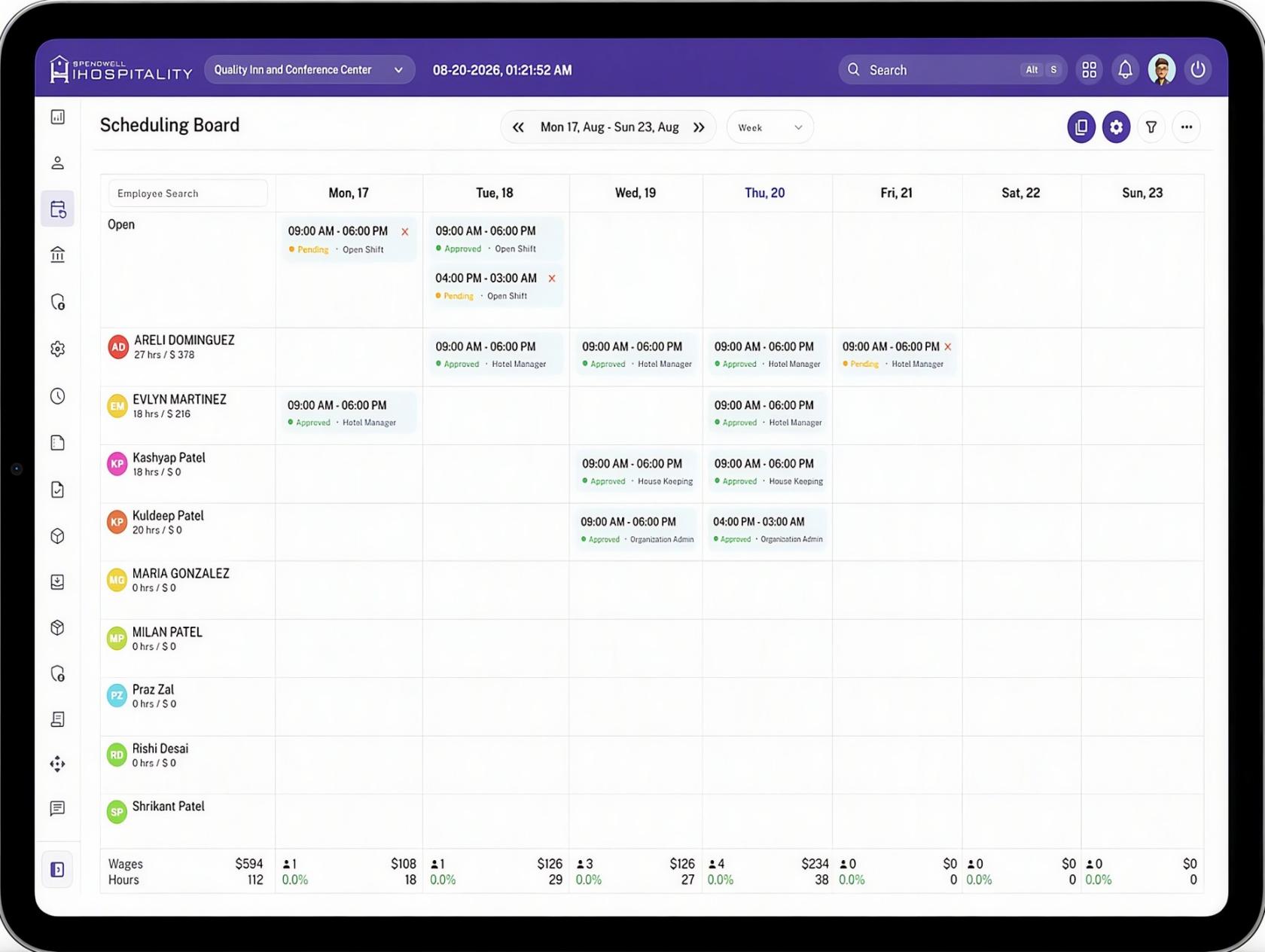1265x952 pixels.
Task: Open Evlyn Martinez's Monday approved shift
Action: (349, 413)
